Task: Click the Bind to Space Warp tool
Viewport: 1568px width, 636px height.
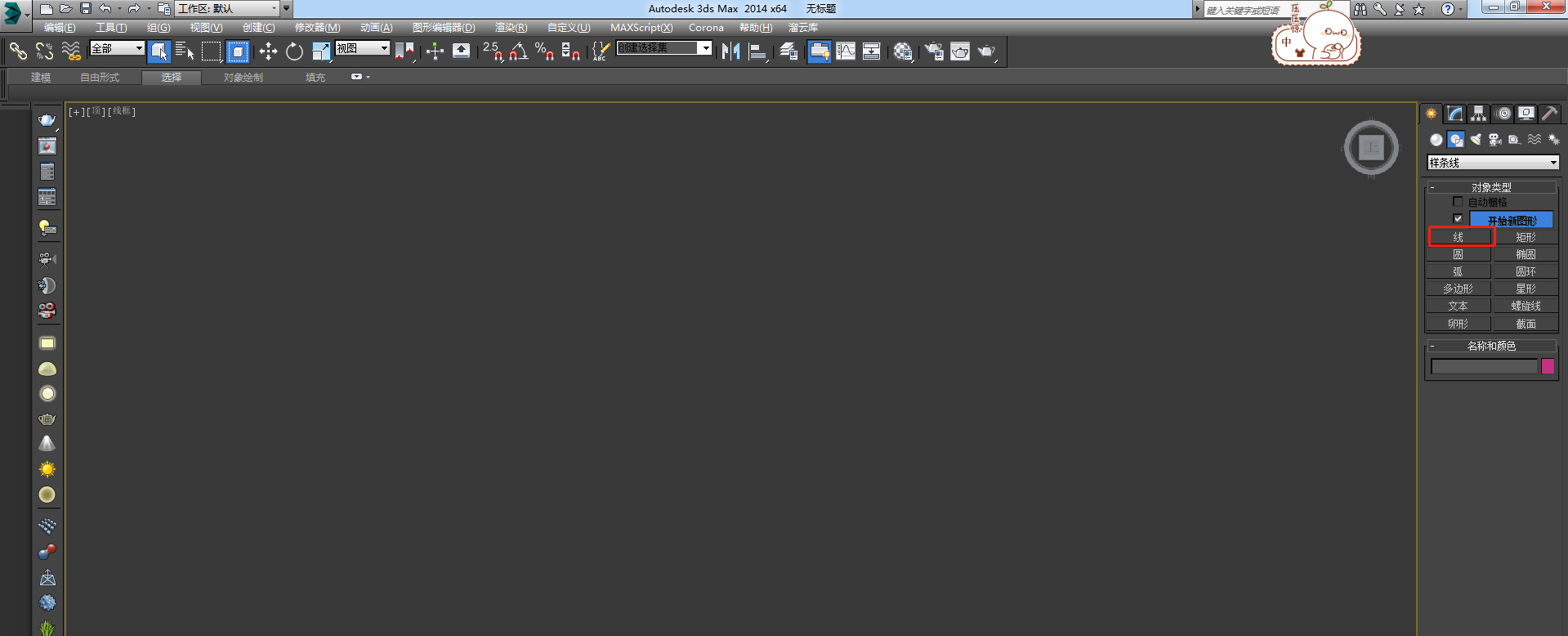Action: tap(71, 52)
